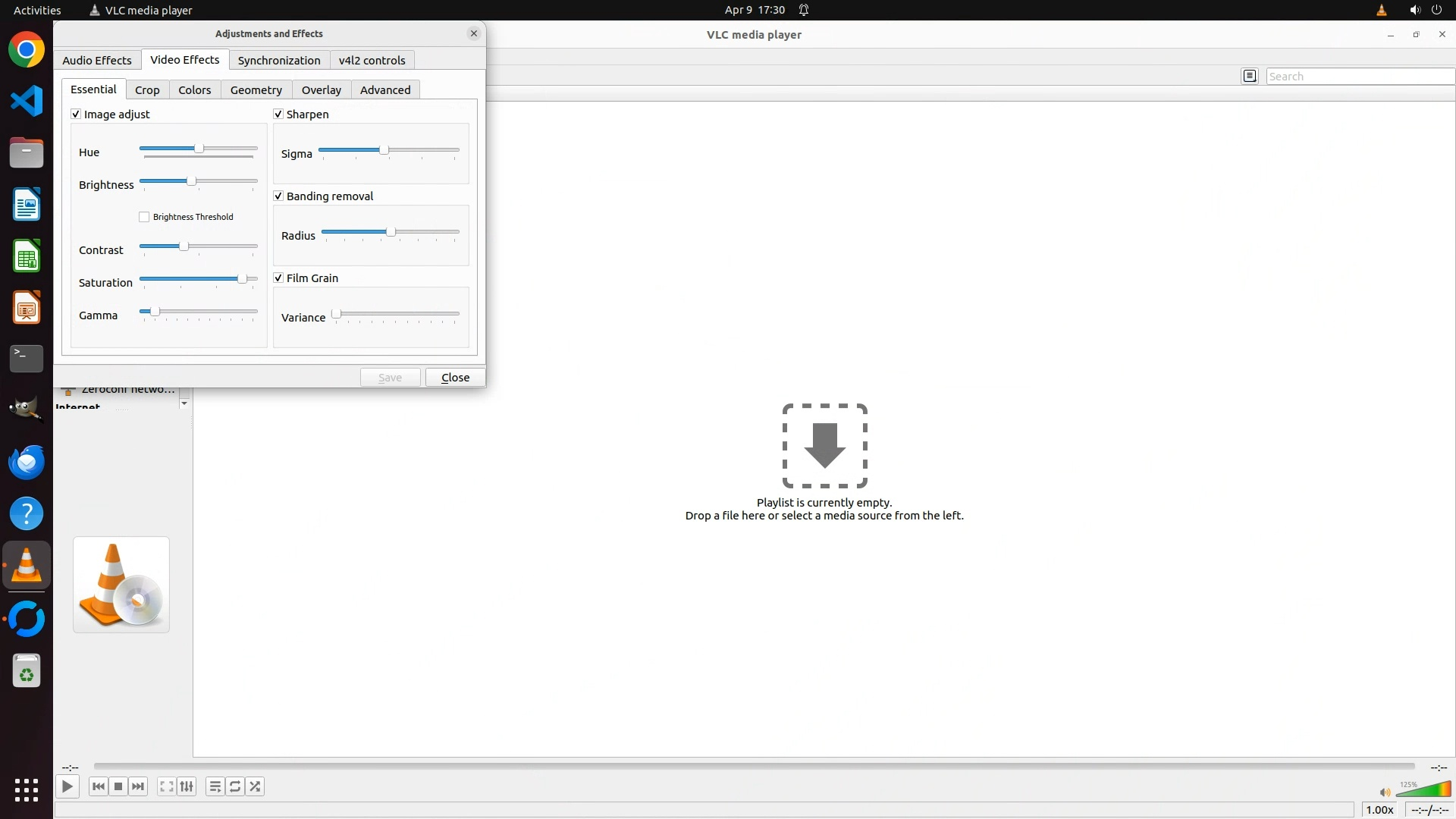Enable the Brightness Threshold checkbox

pos(144,217)
